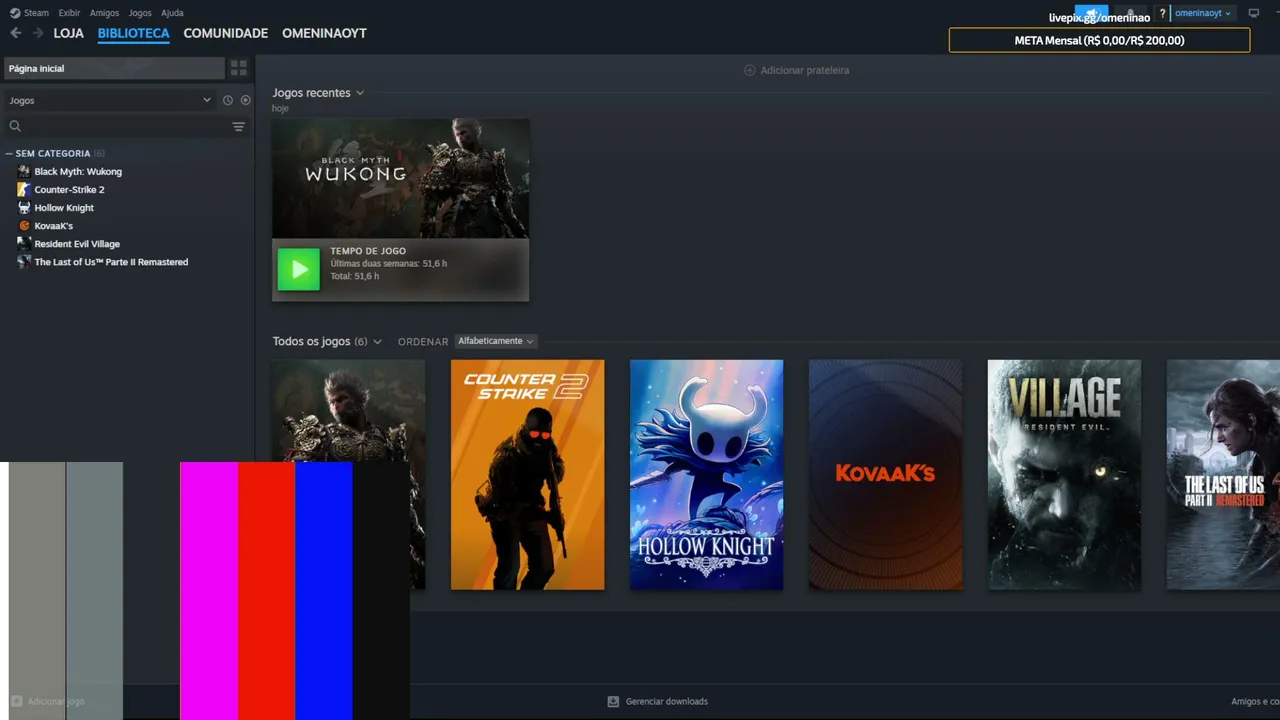Screen dimensions: 1280x720
Task: Open the omeninaoyt account dropdown
Action: click(x=1203, y=14)
